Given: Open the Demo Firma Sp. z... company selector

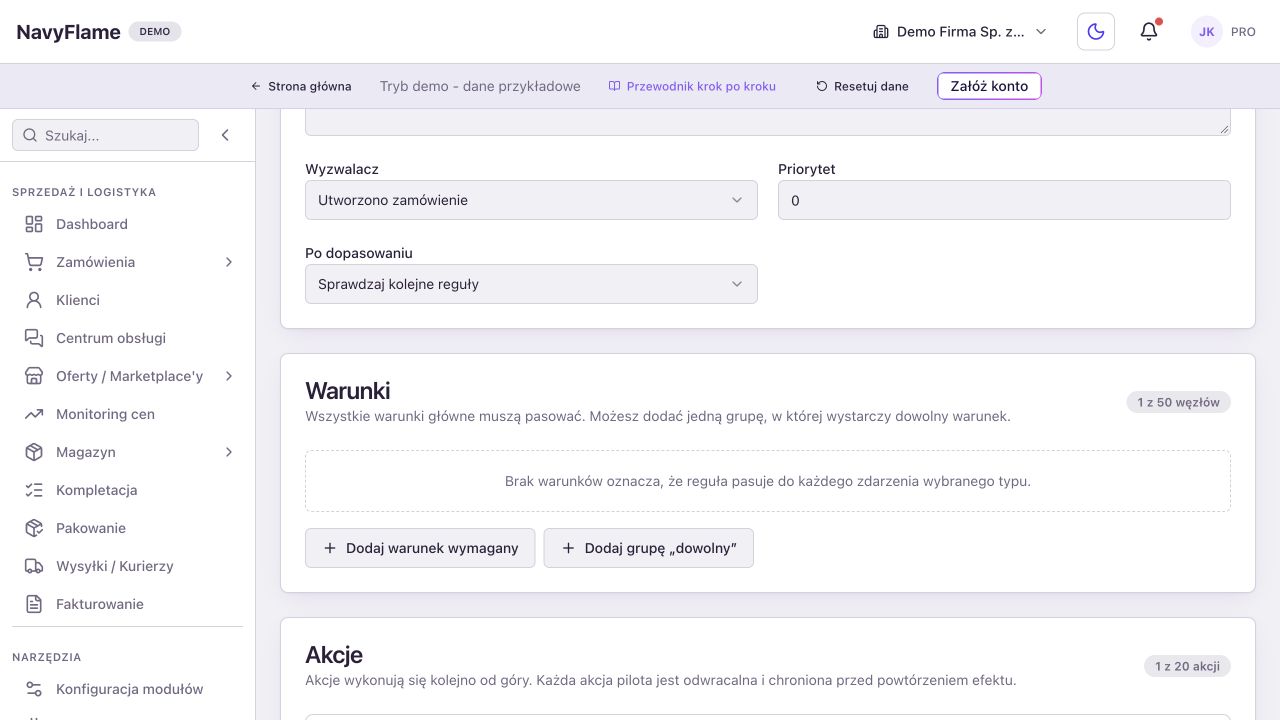Looking at the screenshot, I should (960, 32).
